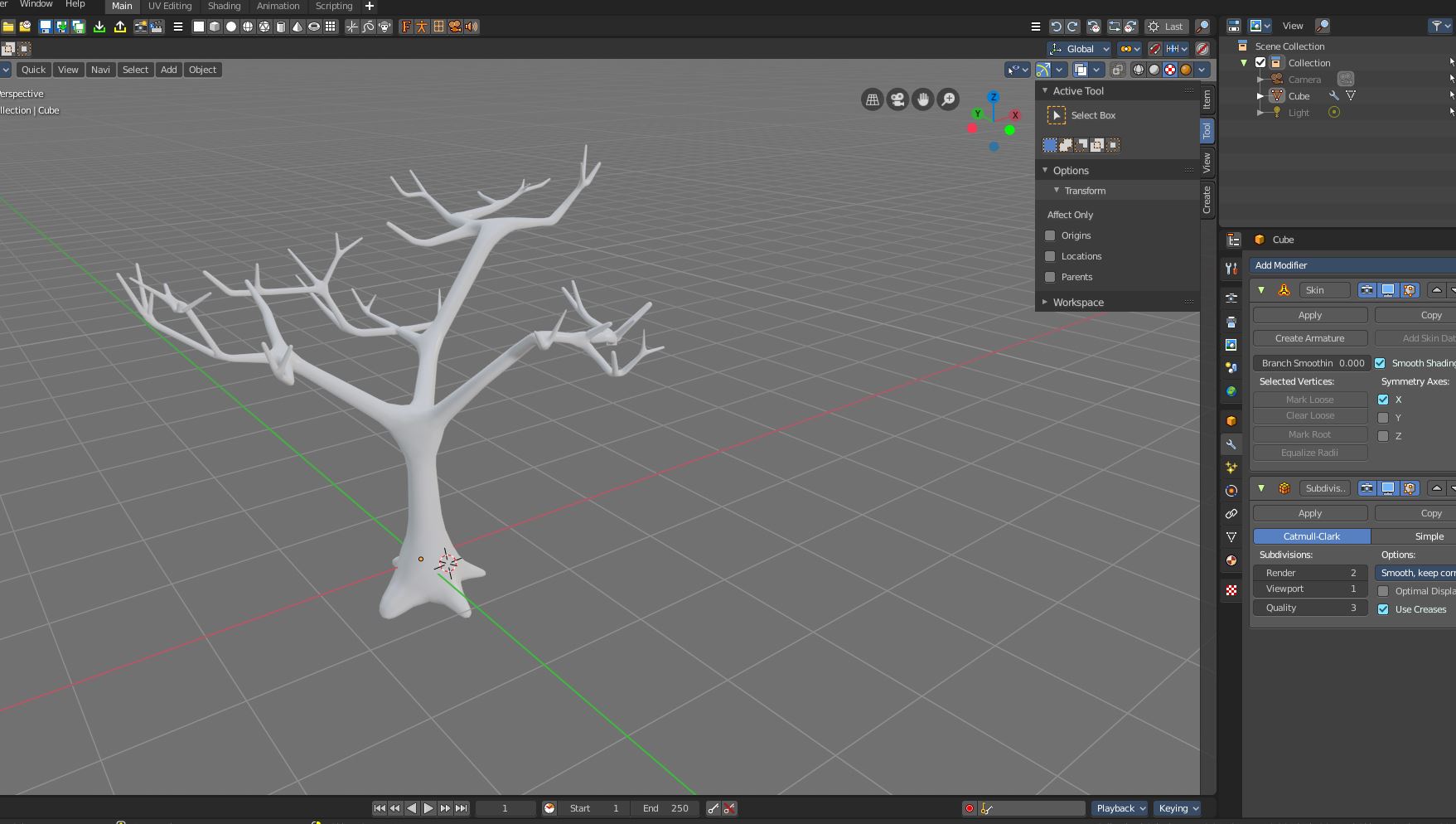Click the hand pan view icon
The image size is (1456, 824).
(922, 99)
